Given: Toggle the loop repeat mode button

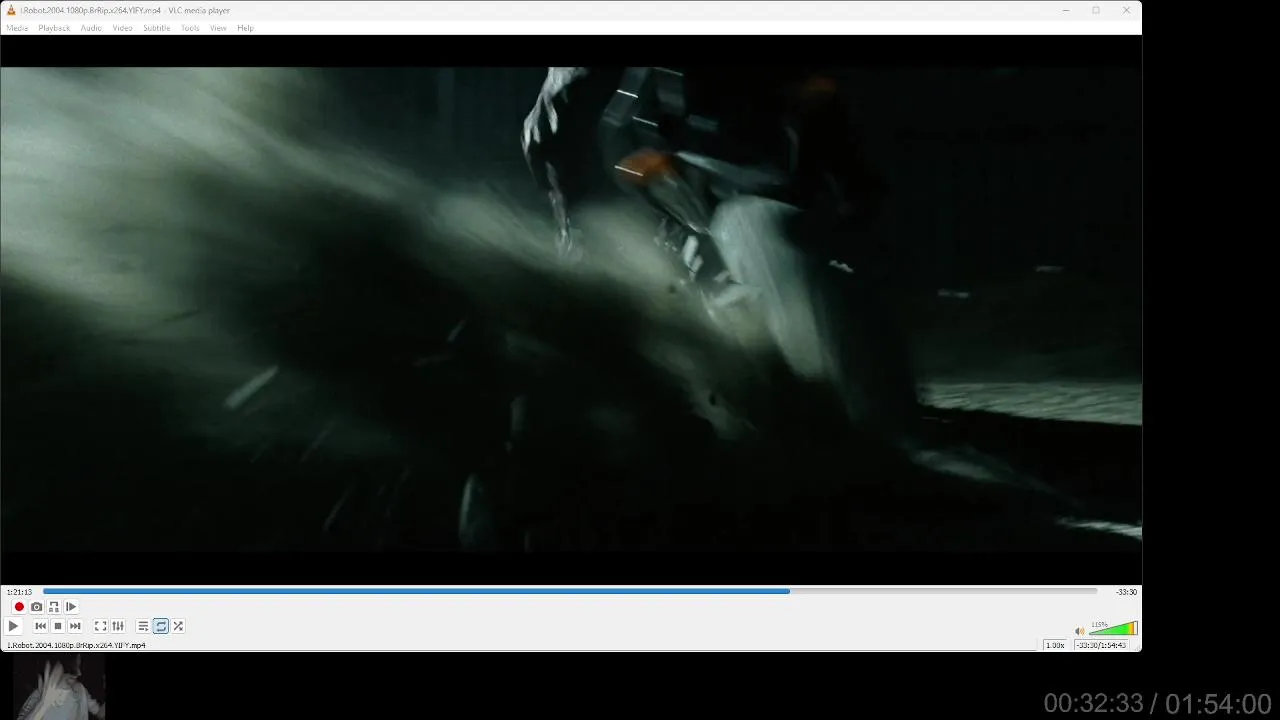Looking at the screenshot, I should click(161, 626).
